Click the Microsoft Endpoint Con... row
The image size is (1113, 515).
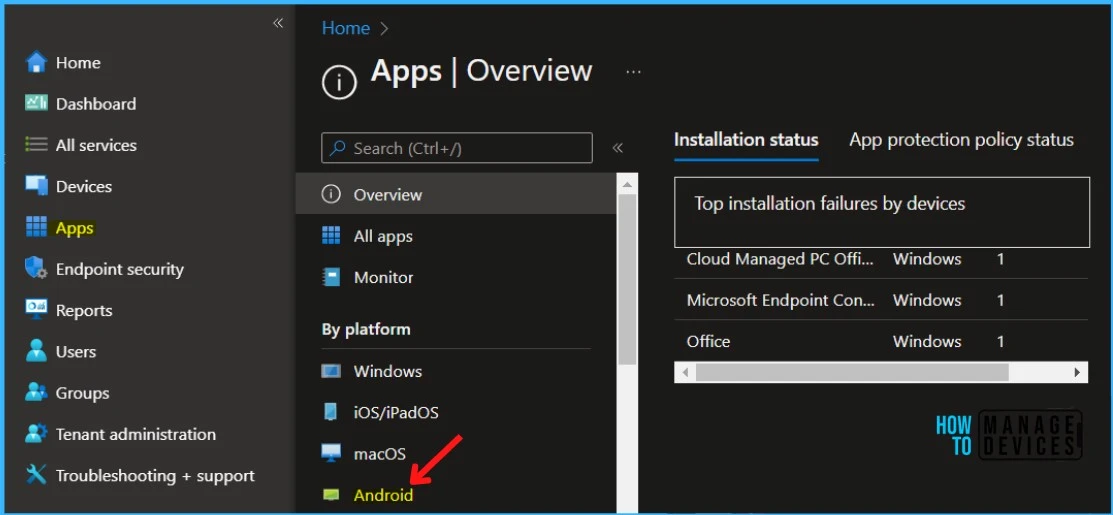(x=880, y=300)
